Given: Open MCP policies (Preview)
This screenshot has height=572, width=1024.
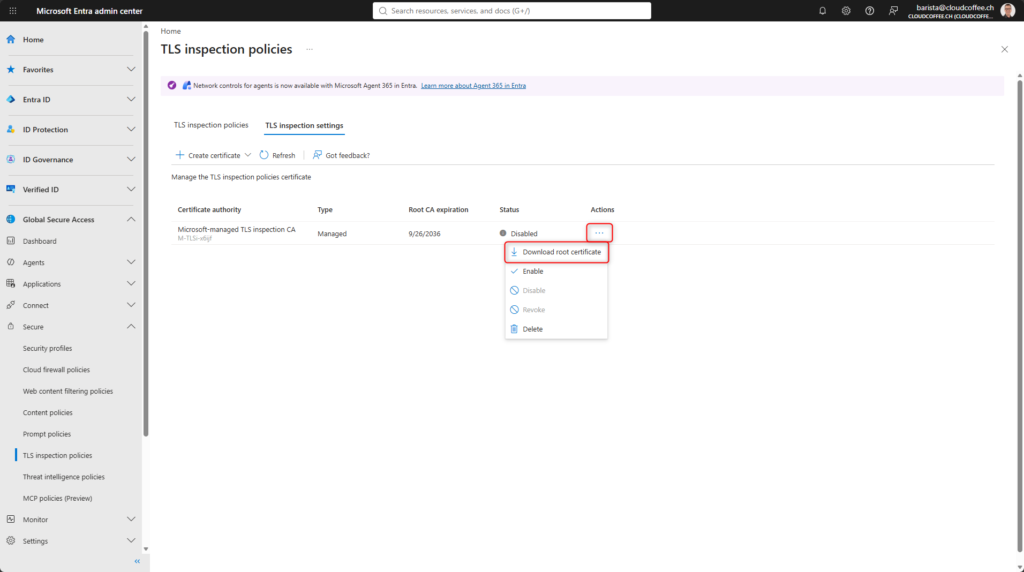Looking at the screenshot, I should [57, 498].
